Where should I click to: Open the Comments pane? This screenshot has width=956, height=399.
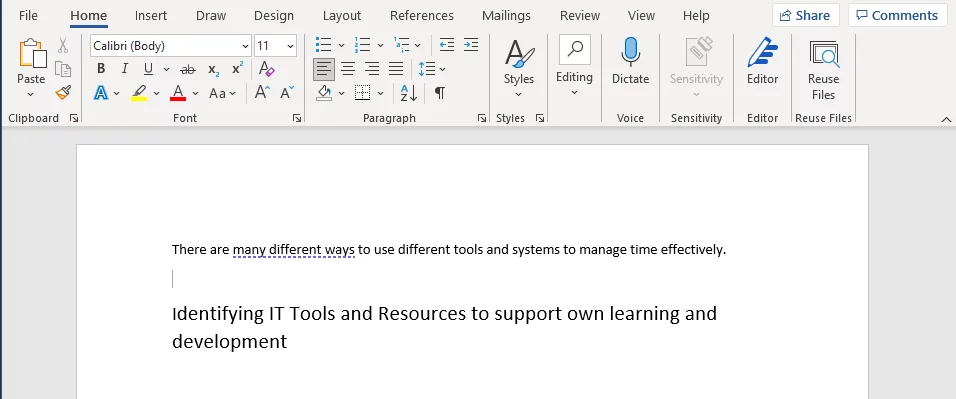[897, 15]
